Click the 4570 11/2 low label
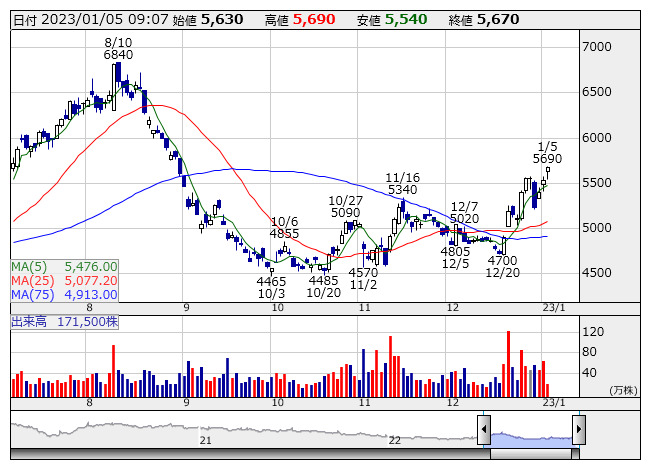Screen dimensions: 653x470 [364, 279]
